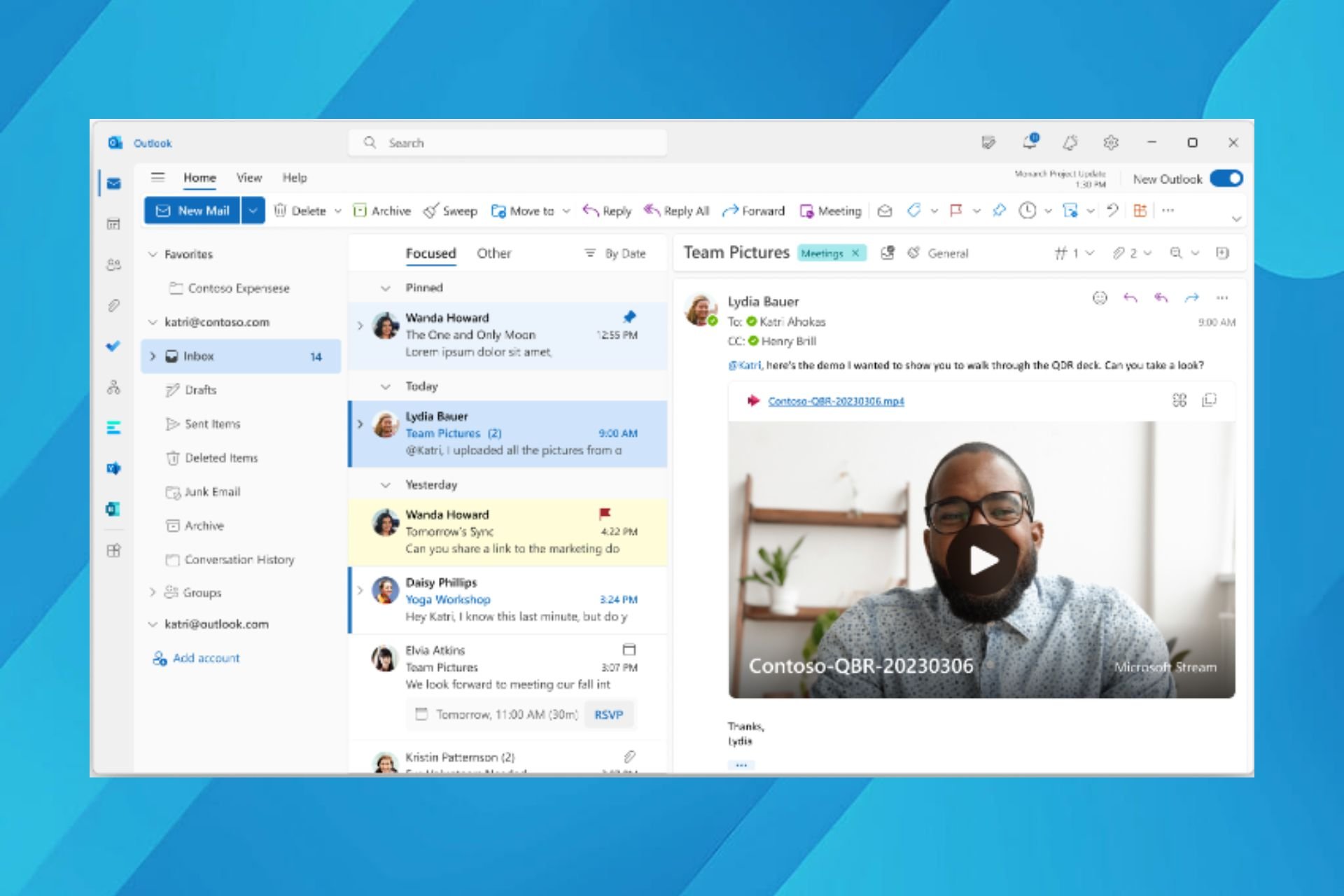Click Reply in the ribbon
This screenshot has width=1344, height=896.
607,211
